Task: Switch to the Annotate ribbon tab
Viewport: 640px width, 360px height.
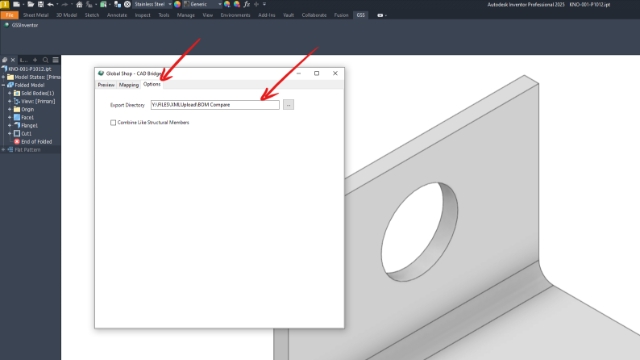Action: pyautogui.click(x=117, y=15)
